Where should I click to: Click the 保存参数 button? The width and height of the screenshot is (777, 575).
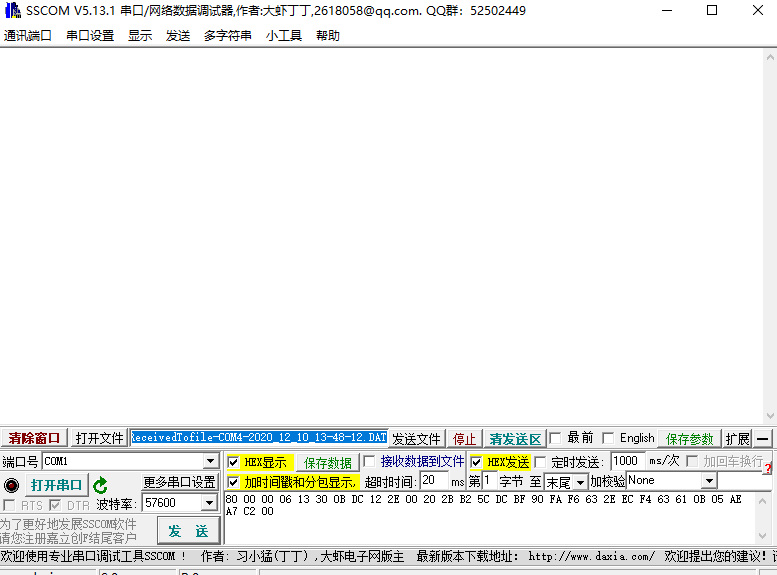point(689,439)
